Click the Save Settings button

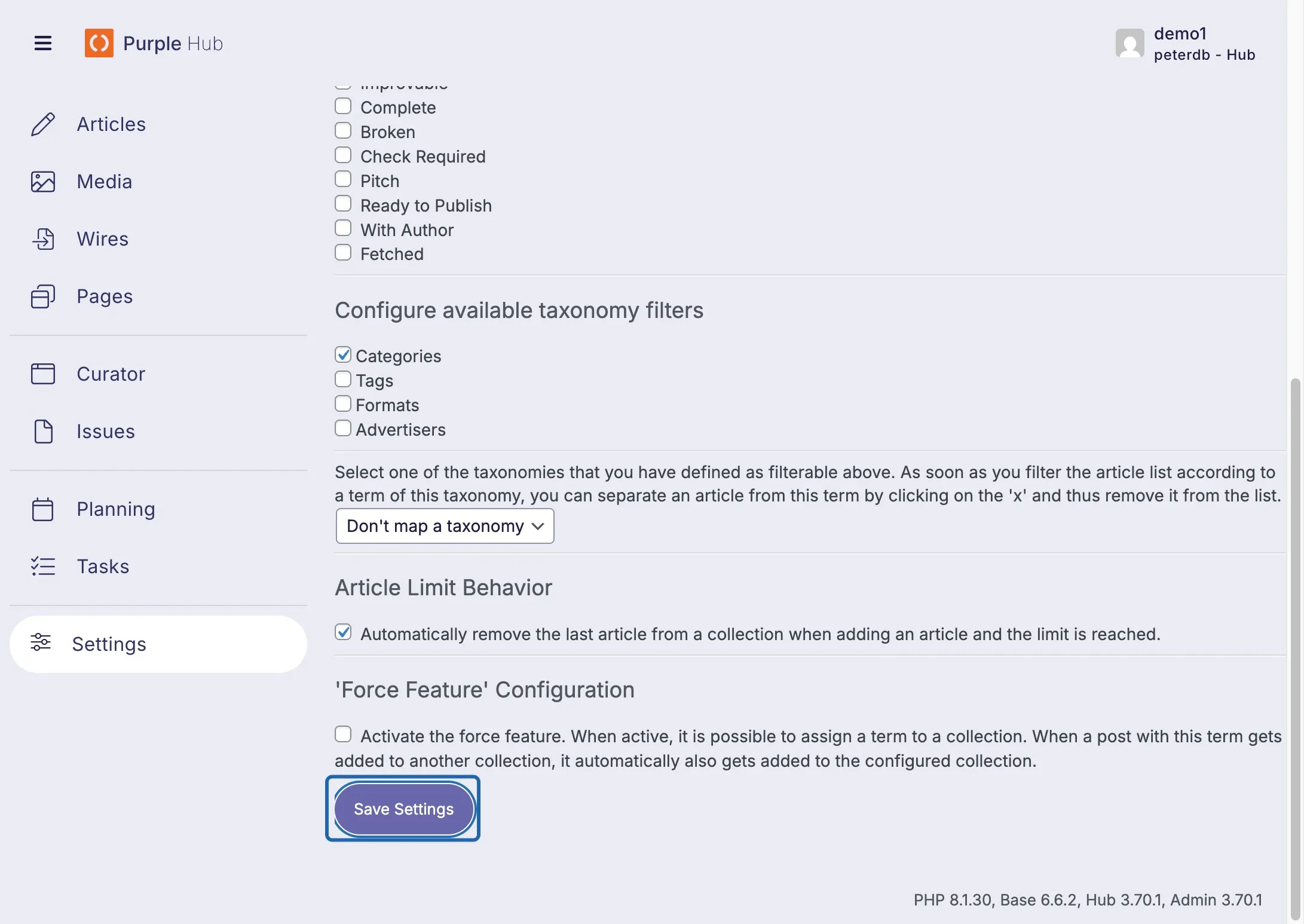point(403,809)
